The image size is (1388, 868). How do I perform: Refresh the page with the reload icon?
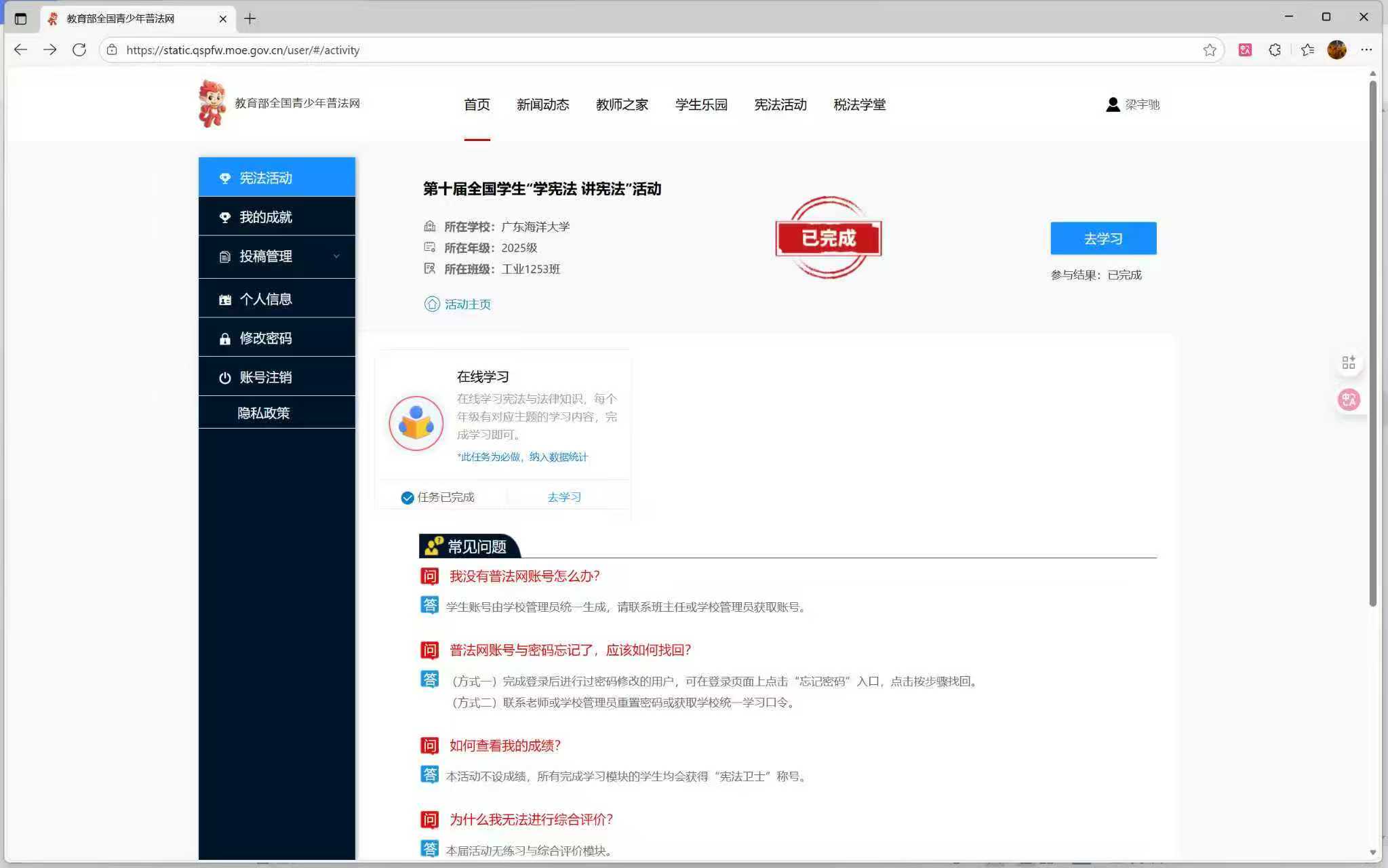point(79,50)
